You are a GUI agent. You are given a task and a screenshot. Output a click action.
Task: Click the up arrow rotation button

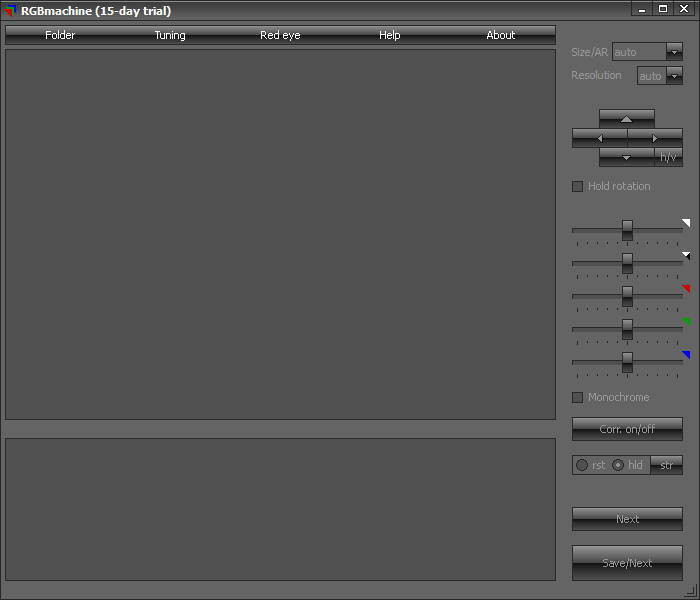click(627, 119)
